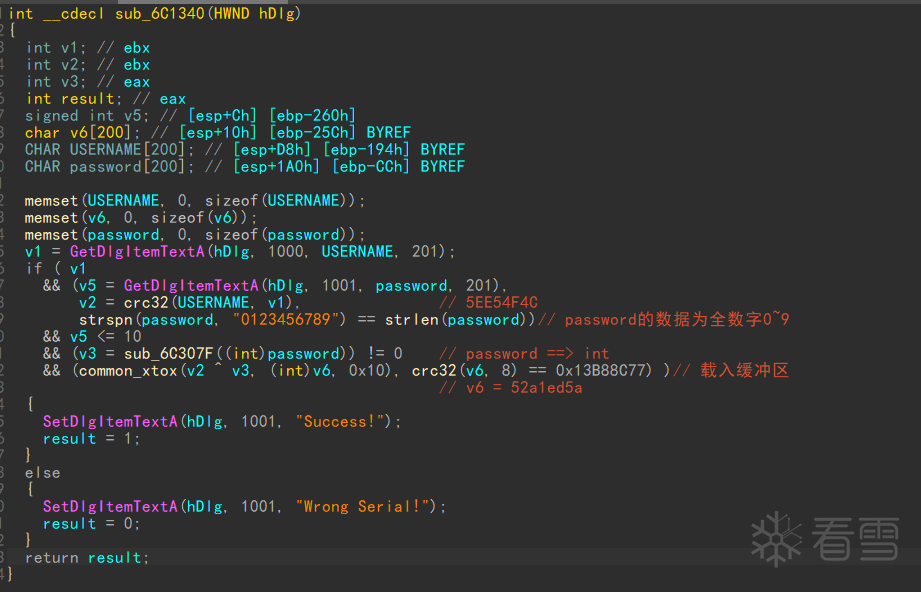
Task: Select the "Wrong Serial!" string literal
Action: pyautogui.click(x=362, y=507)
